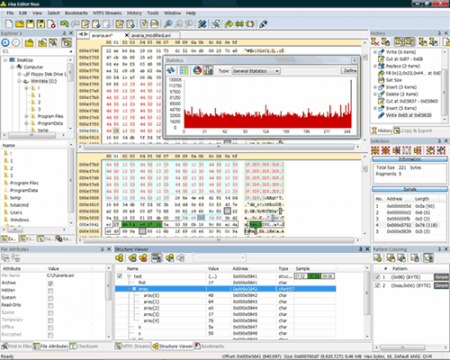Viewport: 450px width, 360px height.
Task: Expand the 'Replace (2 items)' history node
Action: 375,66
